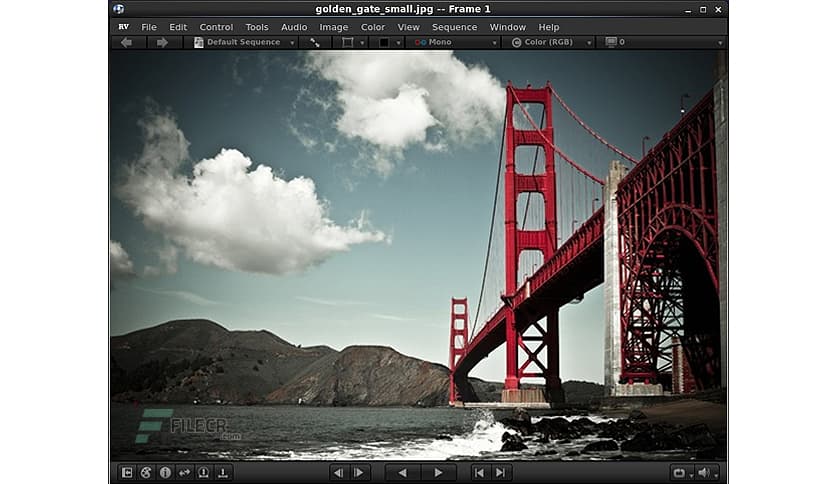The image size is (836, 484).
Task: Open the Color menu
Action: (373, 27)
